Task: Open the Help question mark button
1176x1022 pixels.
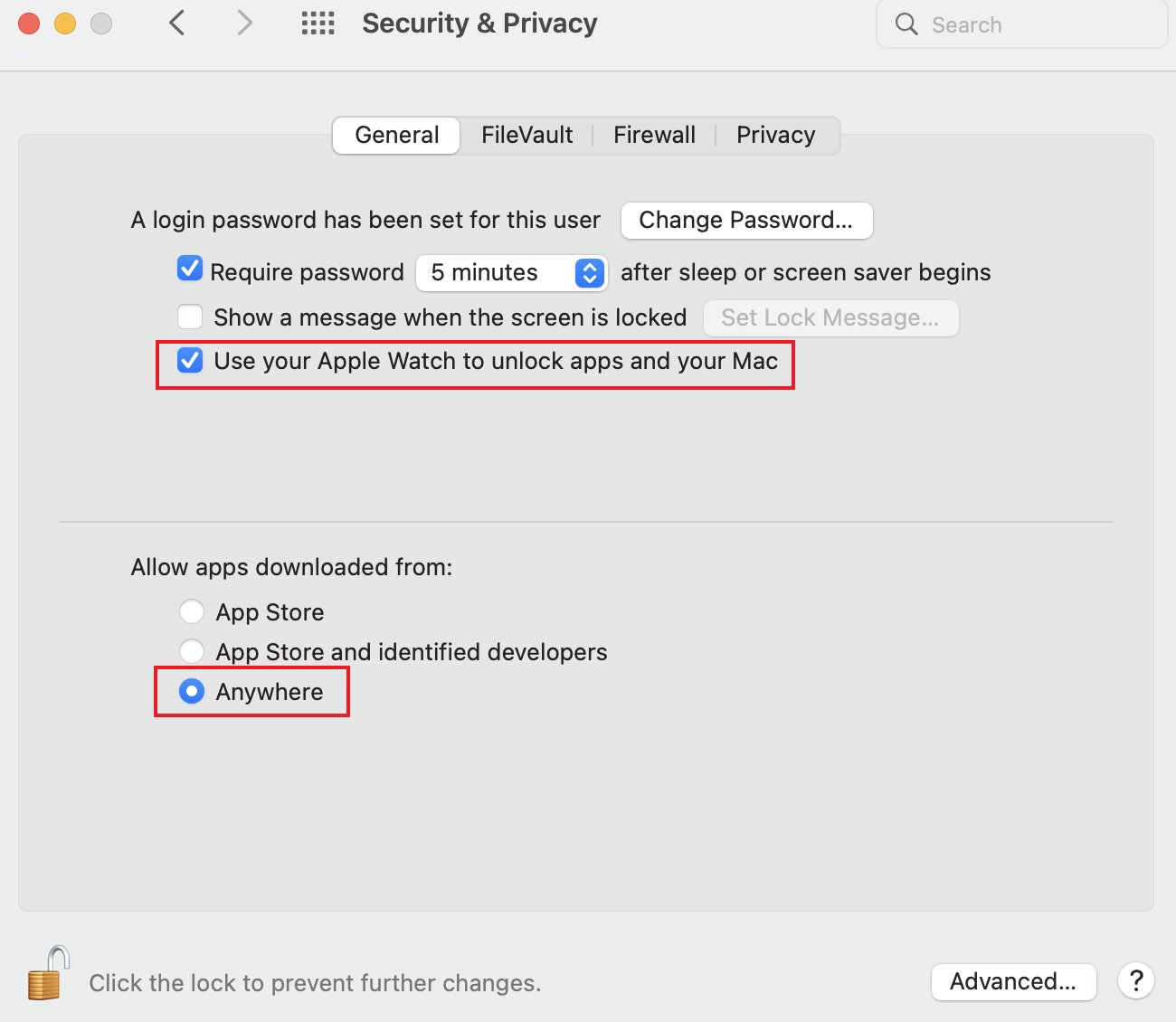Action: click(x=1135, y=980)
